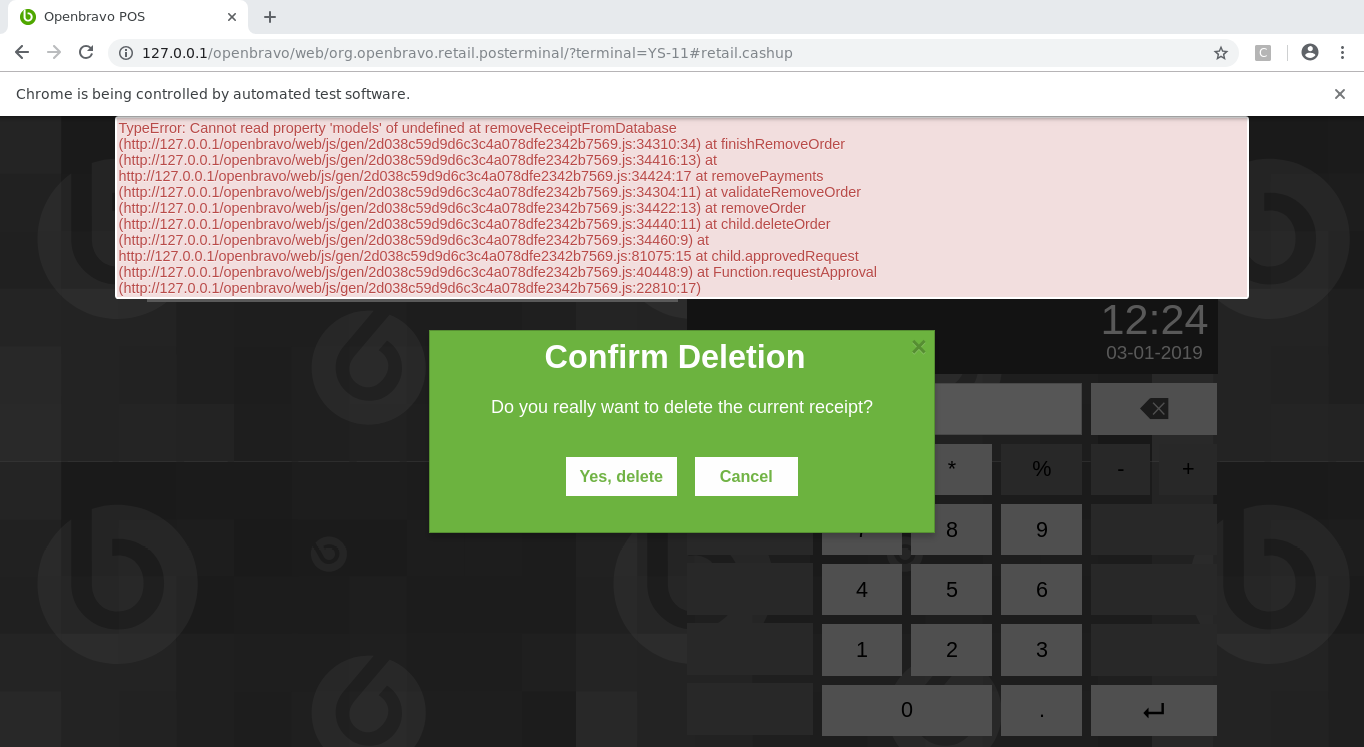Click the C extension icon in toolbar
The height and width of the screenshot is (747, 1364).
[1263, 53]
